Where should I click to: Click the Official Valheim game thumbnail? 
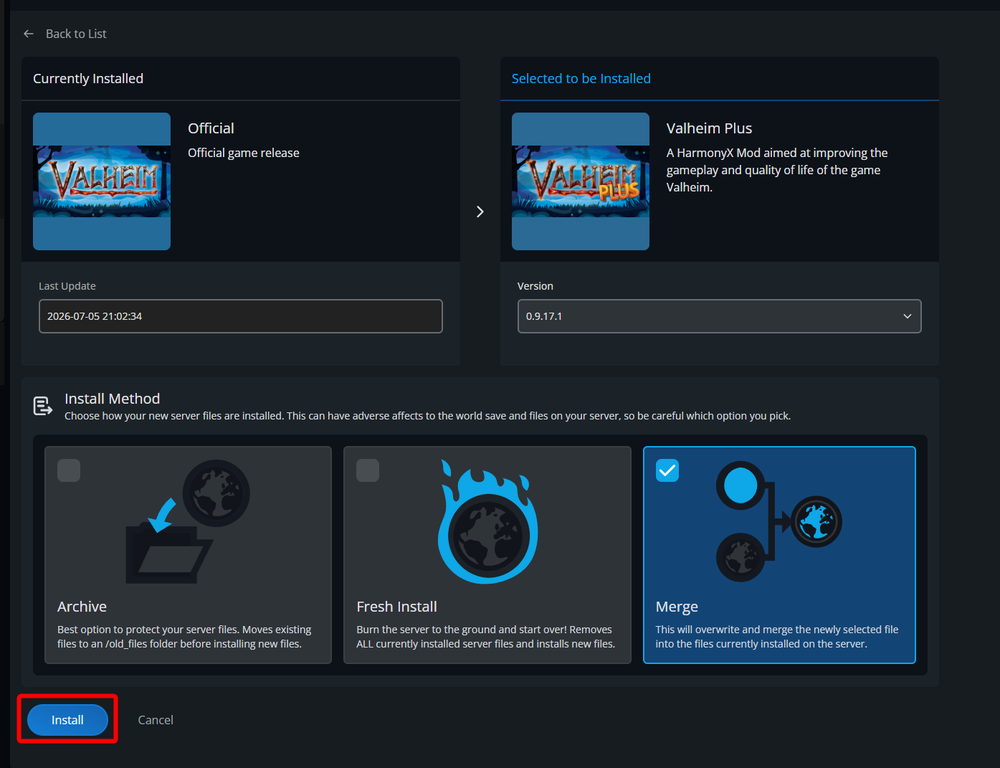(x=102, y=181)
